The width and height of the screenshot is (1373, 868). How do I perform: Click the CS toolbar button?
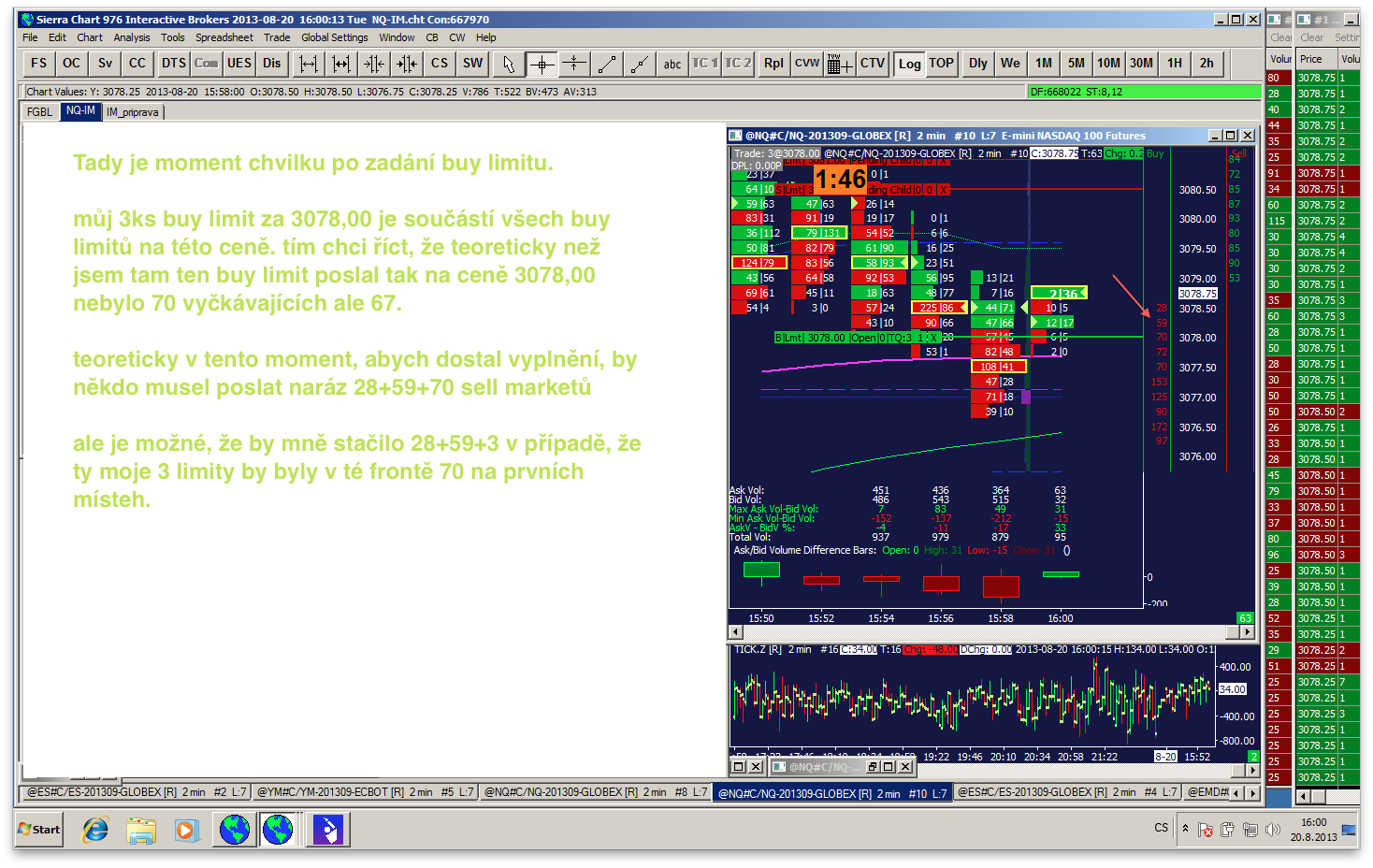440,64
